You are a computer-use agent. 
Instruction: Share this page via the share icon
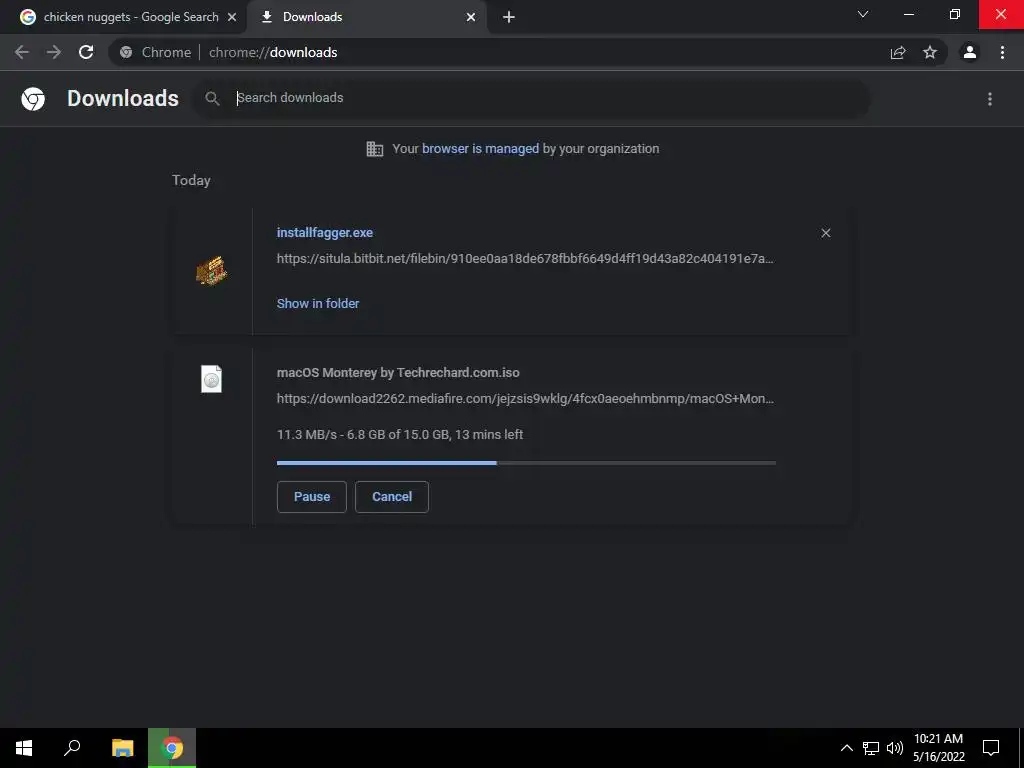click(898, 53)
